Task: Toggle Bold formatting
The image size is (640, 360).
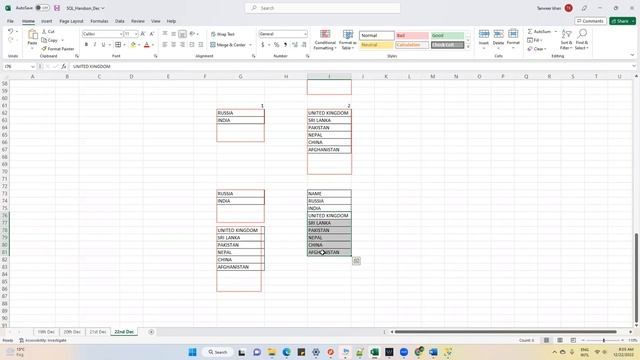Action: [x=86, y=44]
